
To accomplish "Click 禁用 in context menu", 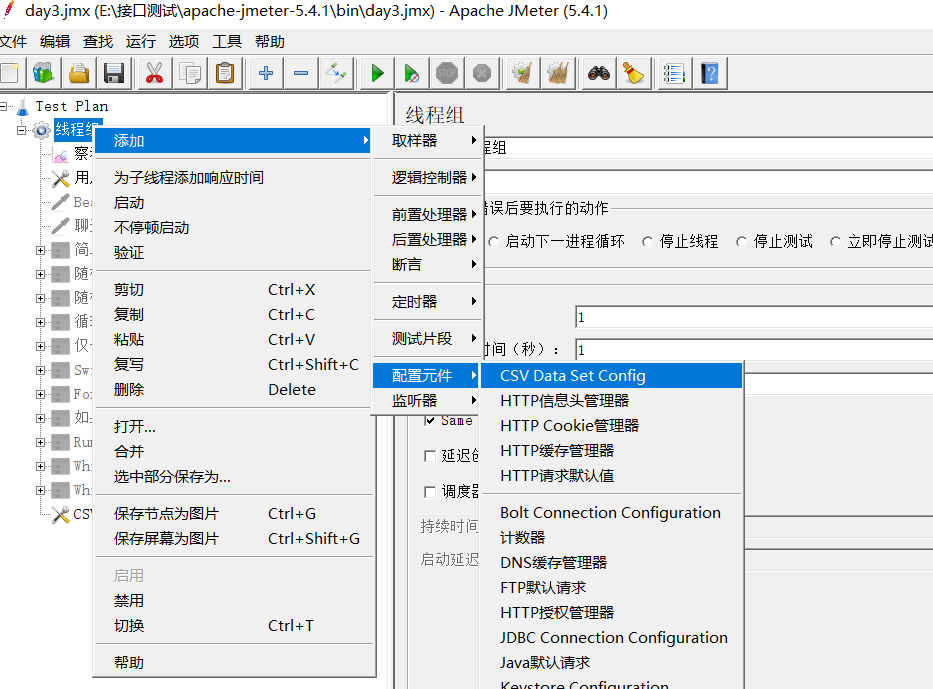I will coord(234,600).
